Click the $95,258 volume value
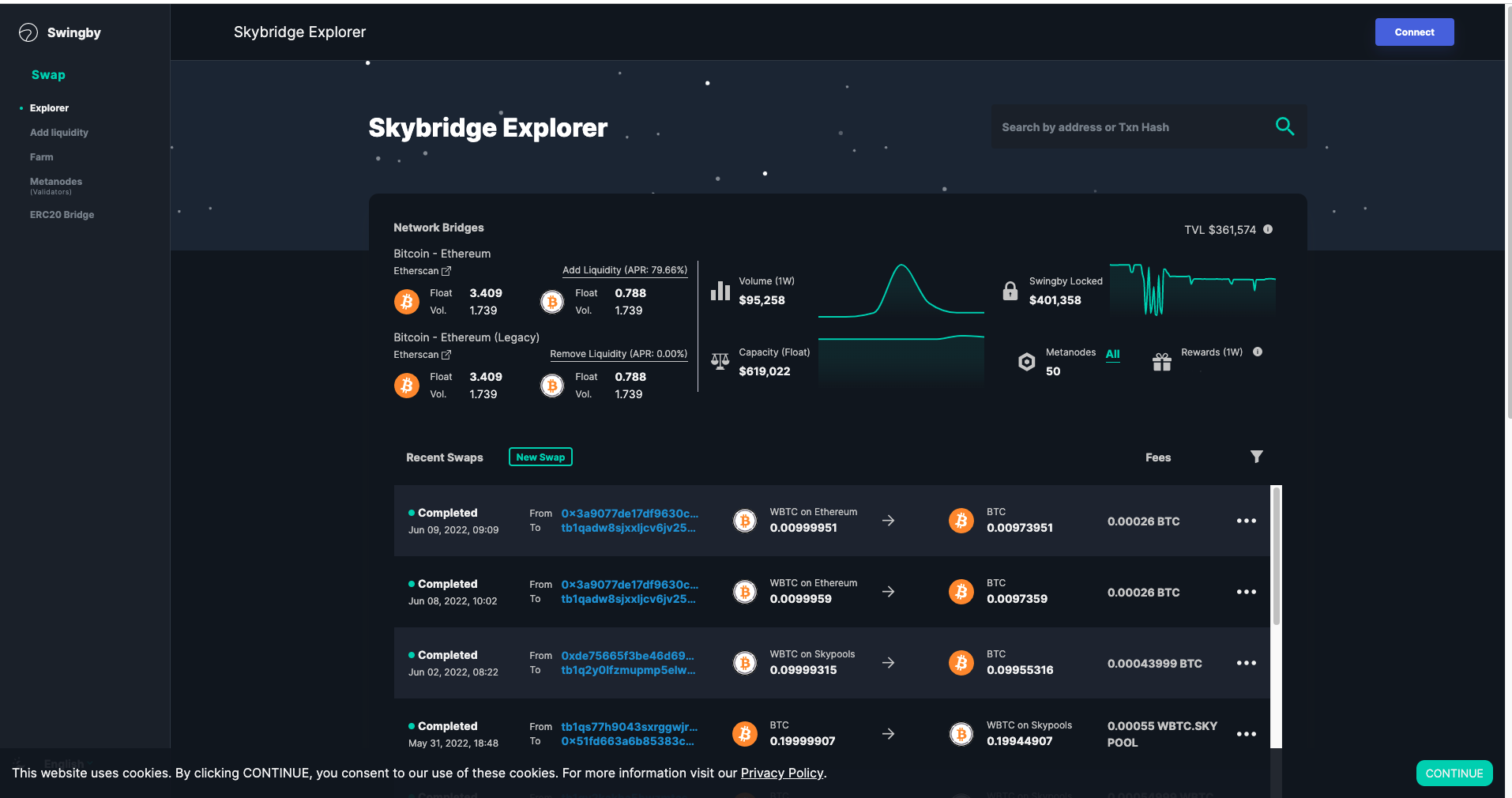Image resolution: width=1512 pixels, height=798 pixels. pos(762,300)
